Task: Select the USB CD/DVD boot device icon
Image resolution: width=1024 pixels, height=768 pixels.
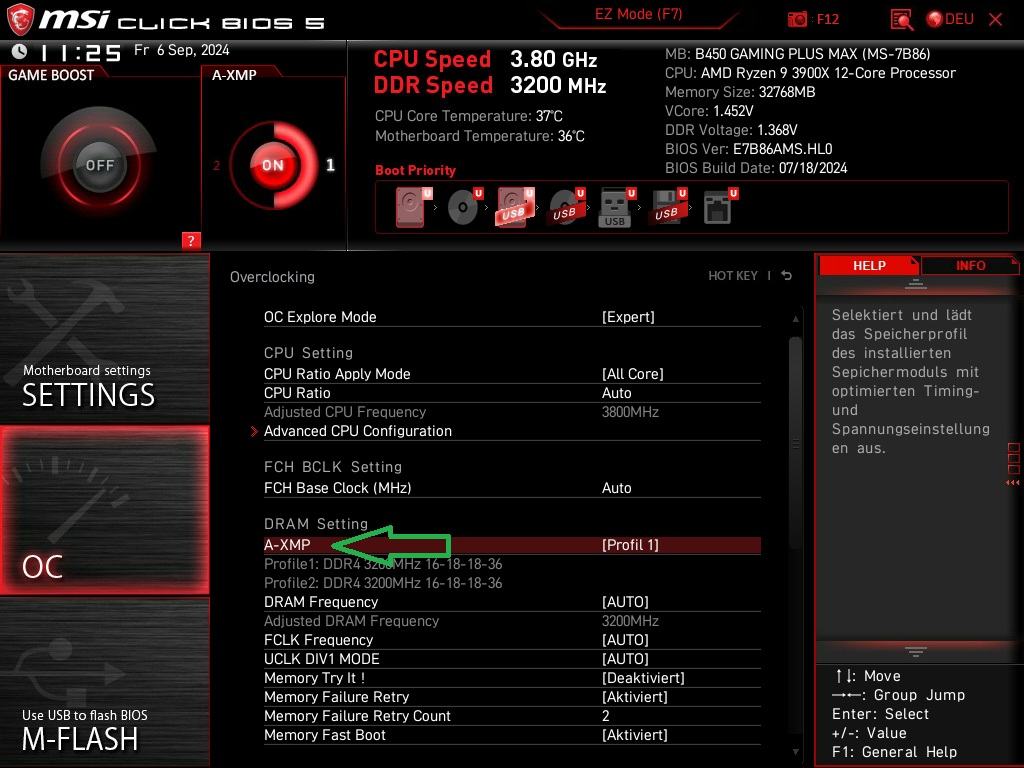Action: (x=566, y=207)
